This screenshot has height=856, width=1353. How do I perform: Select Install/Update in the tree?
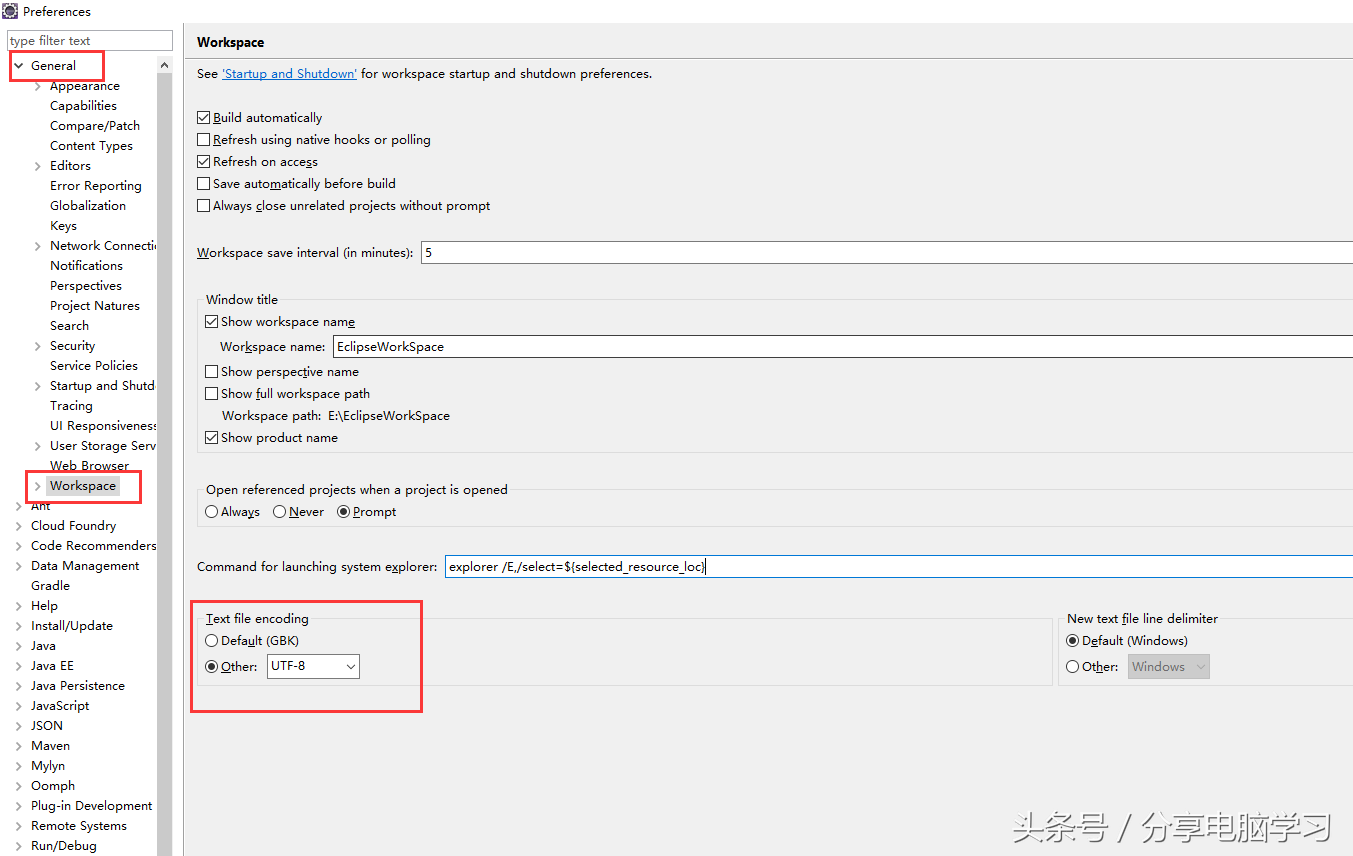[72, 626]
